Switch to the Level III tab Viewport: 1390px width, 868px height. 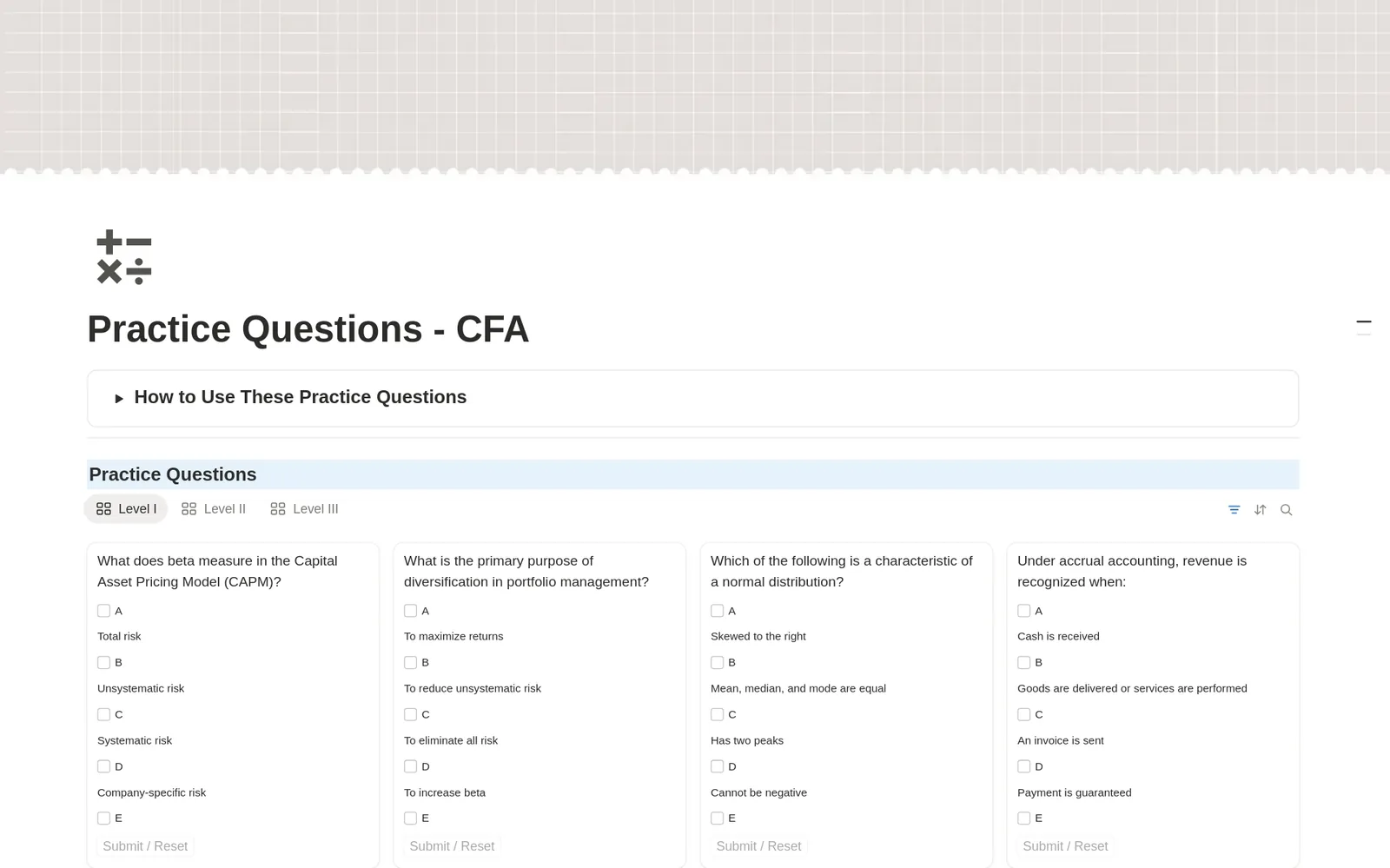tap(304, 509)
